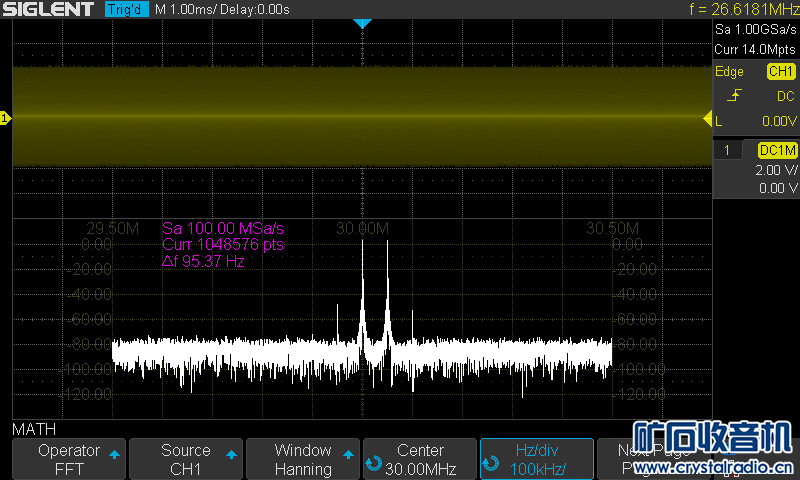This screenshot has width=800, height=480.
Task: Click the 2.00 V/ vertical scale value
Action: pos(776,170)
